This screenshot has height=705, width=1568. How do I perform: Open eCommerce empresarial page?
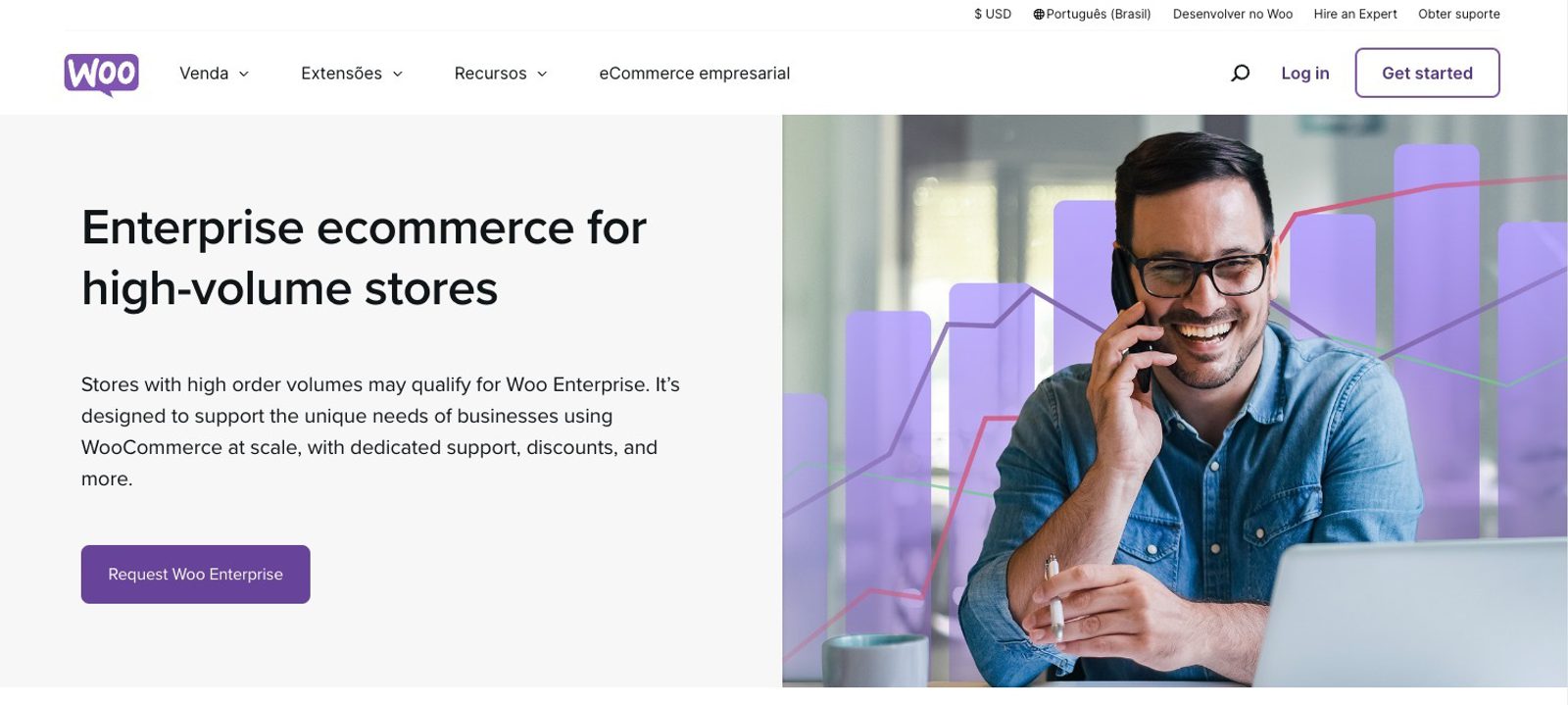(x=694, y=74)
